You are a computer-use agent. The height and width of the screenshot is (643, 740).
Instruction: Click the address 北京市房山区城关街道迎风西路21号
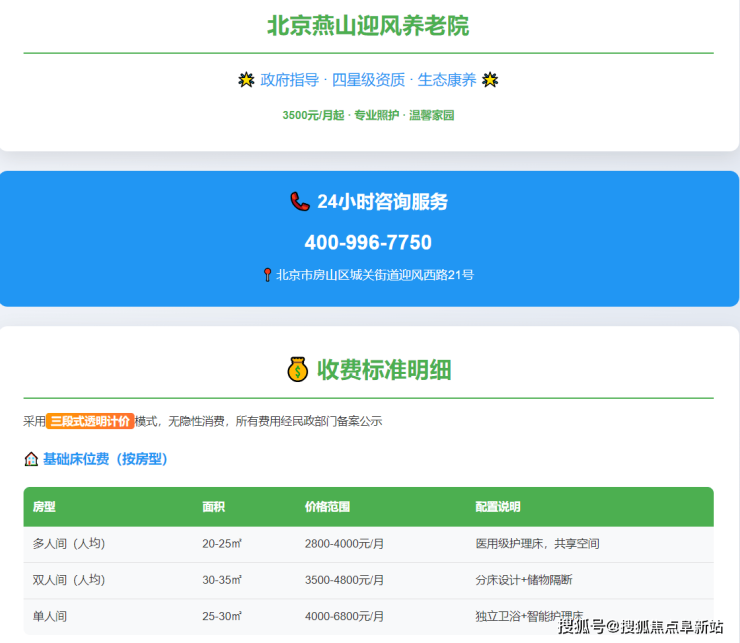point(375,274)
